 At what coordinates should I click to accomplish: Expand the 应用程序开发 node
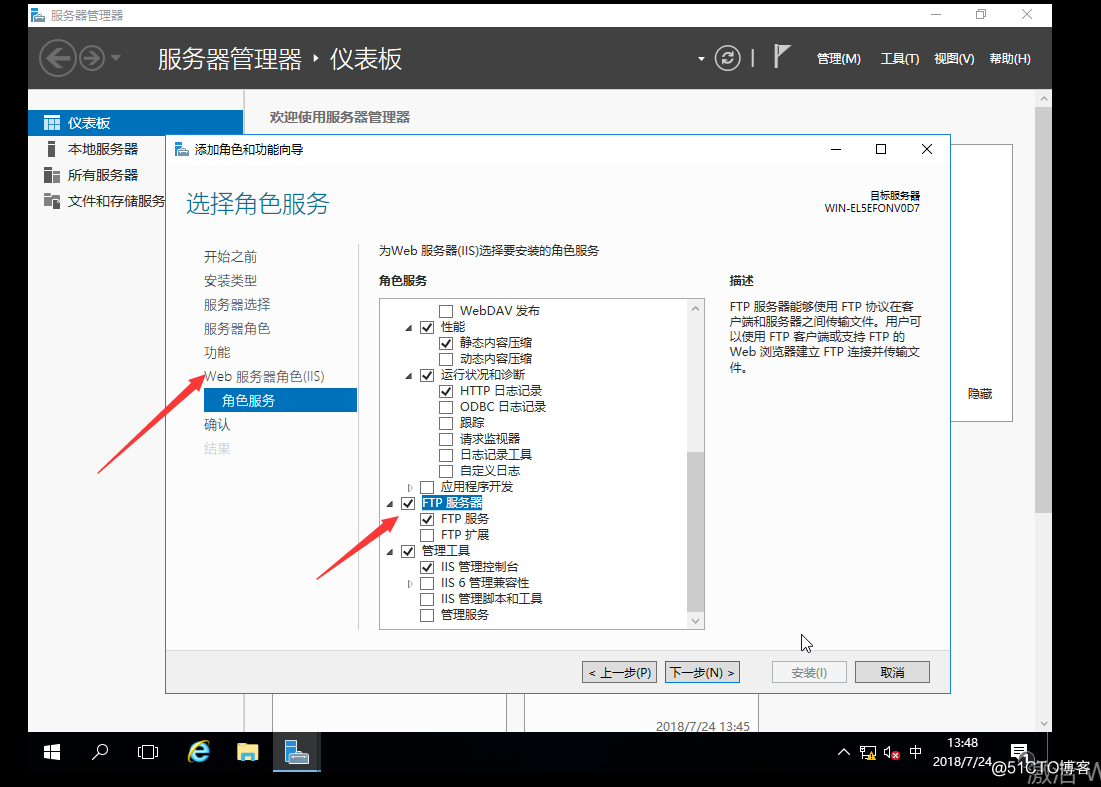pos(410,487)
